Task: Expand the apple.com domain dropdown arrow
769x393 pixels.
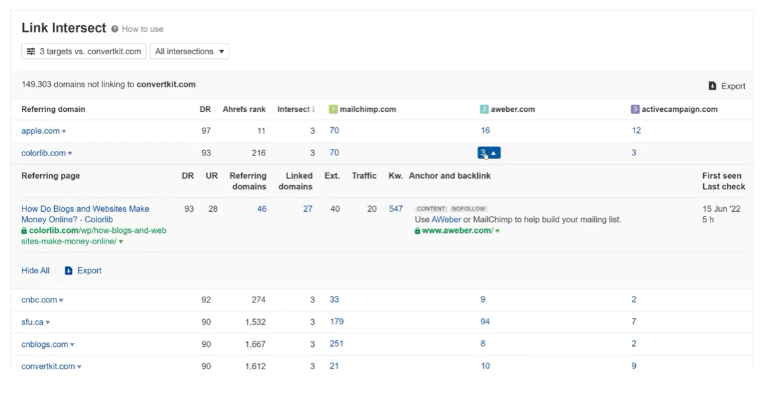Action: pos(64,131)
